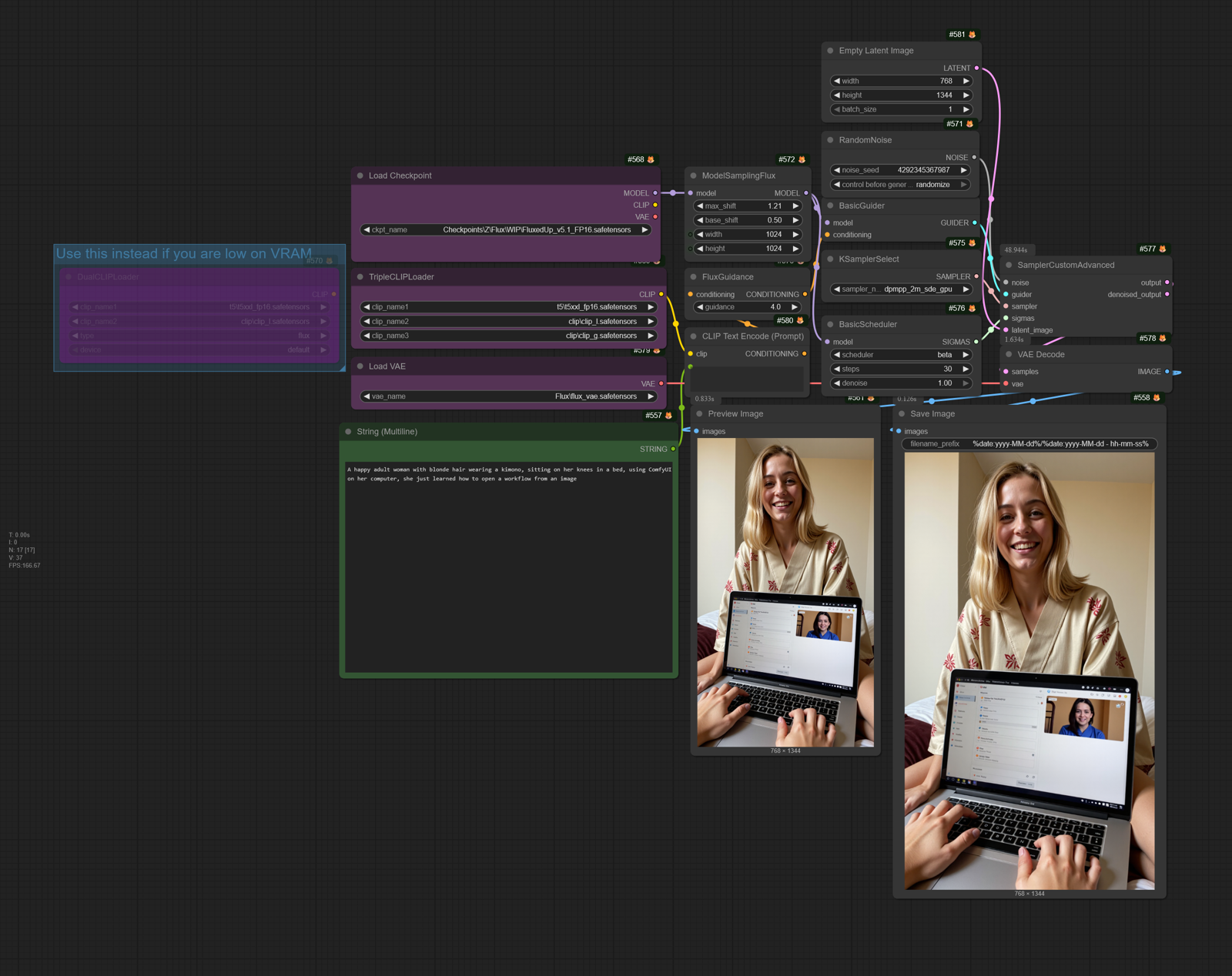Collapse the SamplerCustomAdvanced node
The height and width of the screenshot is (976, 1232).
(1009, 265)
